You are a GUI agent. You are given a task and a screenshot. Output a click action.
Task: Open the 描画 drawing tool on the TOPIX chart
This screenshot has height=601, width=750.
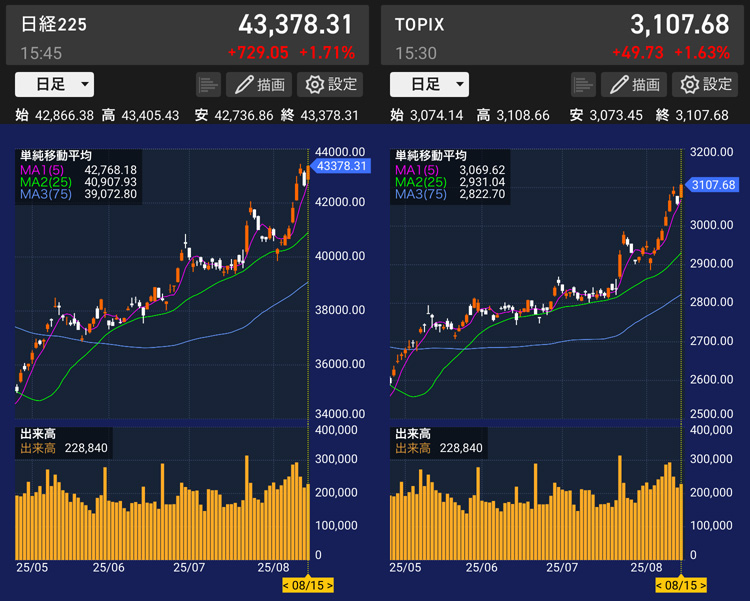634,85
